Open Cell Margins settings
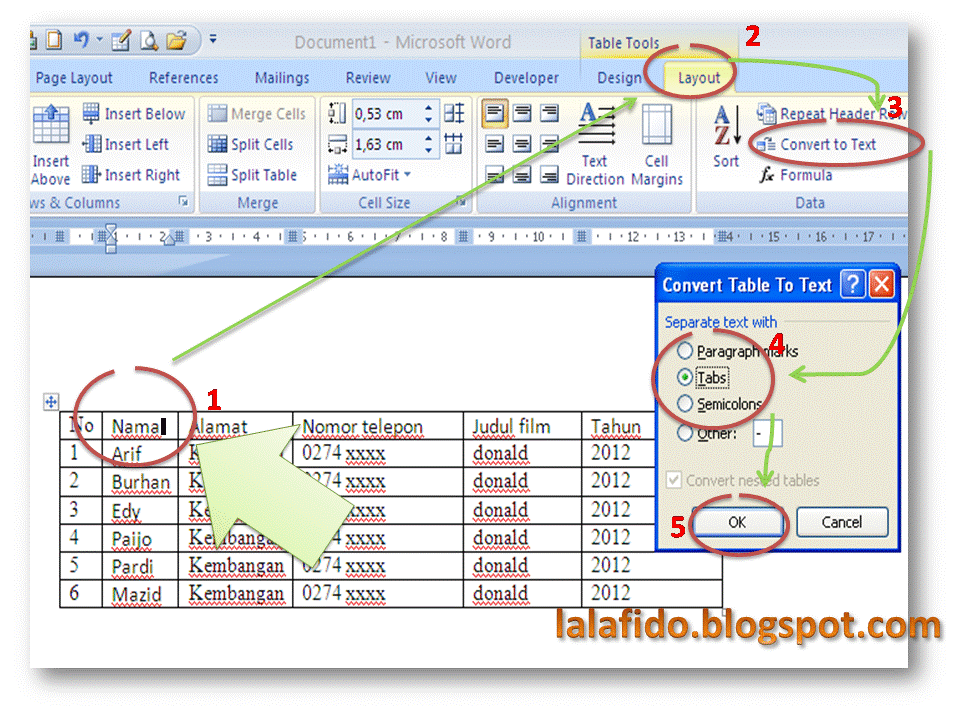960x720 pixels. click(657, 144)
